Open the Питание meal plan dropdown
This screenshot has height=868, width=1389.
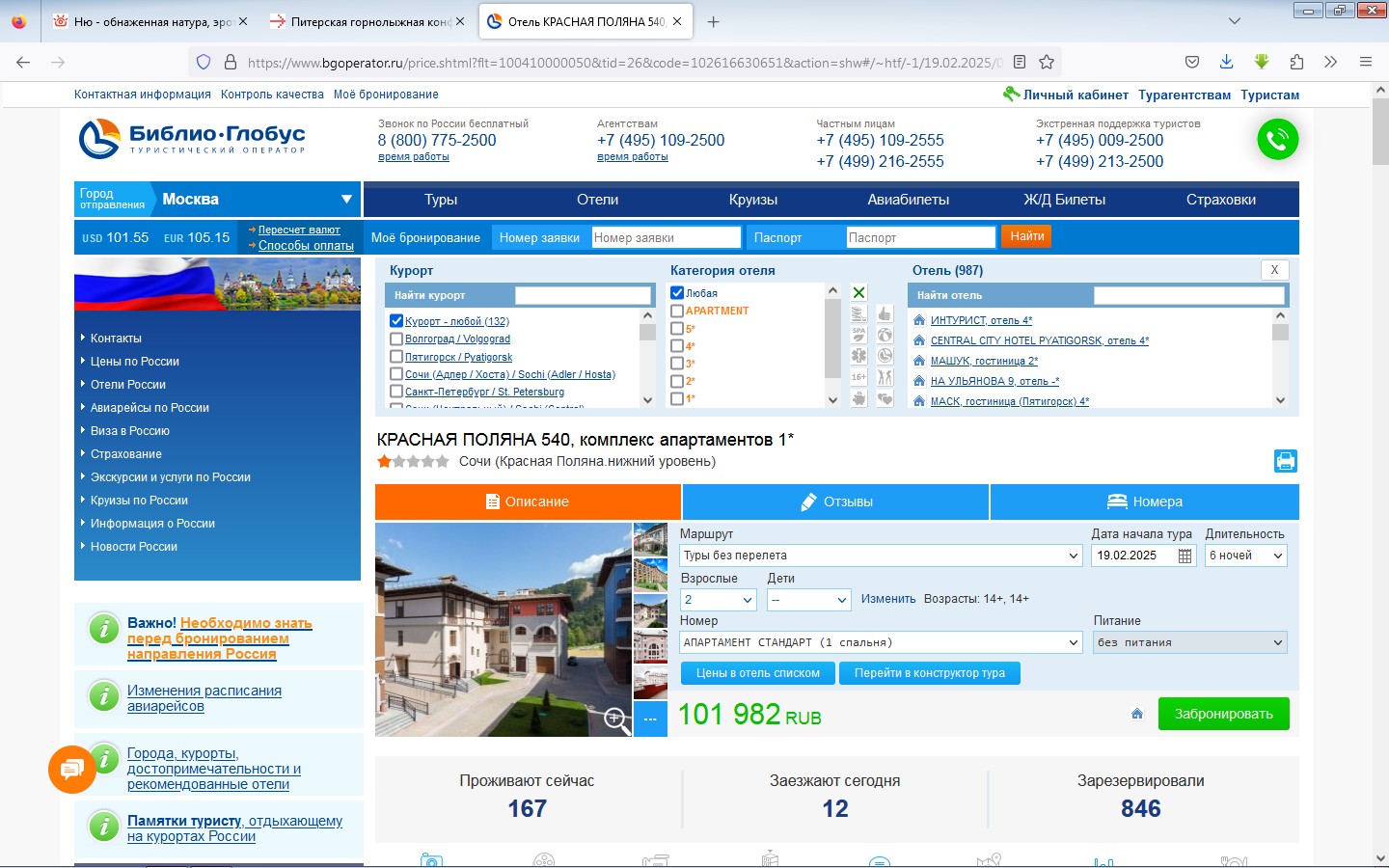pyautogui.click(x=1190, y=642)
